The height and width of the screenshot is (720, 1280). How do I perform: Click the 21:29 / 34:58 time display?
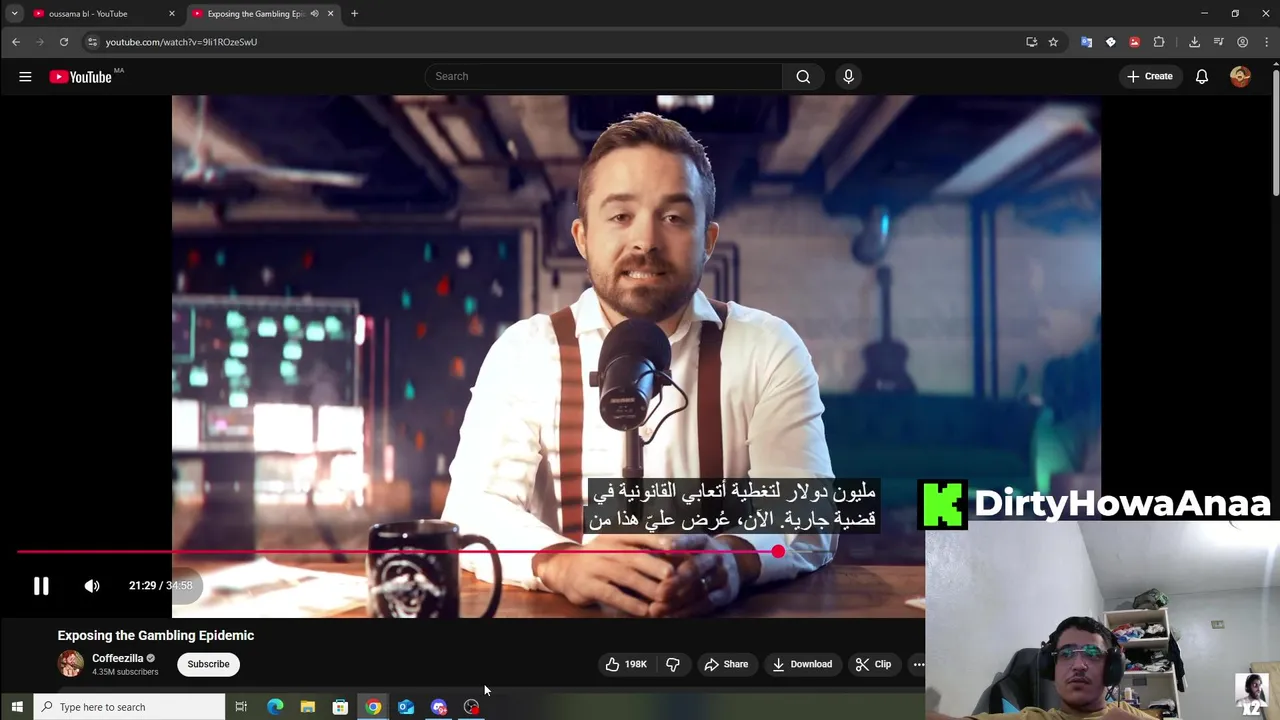(160, 586)
